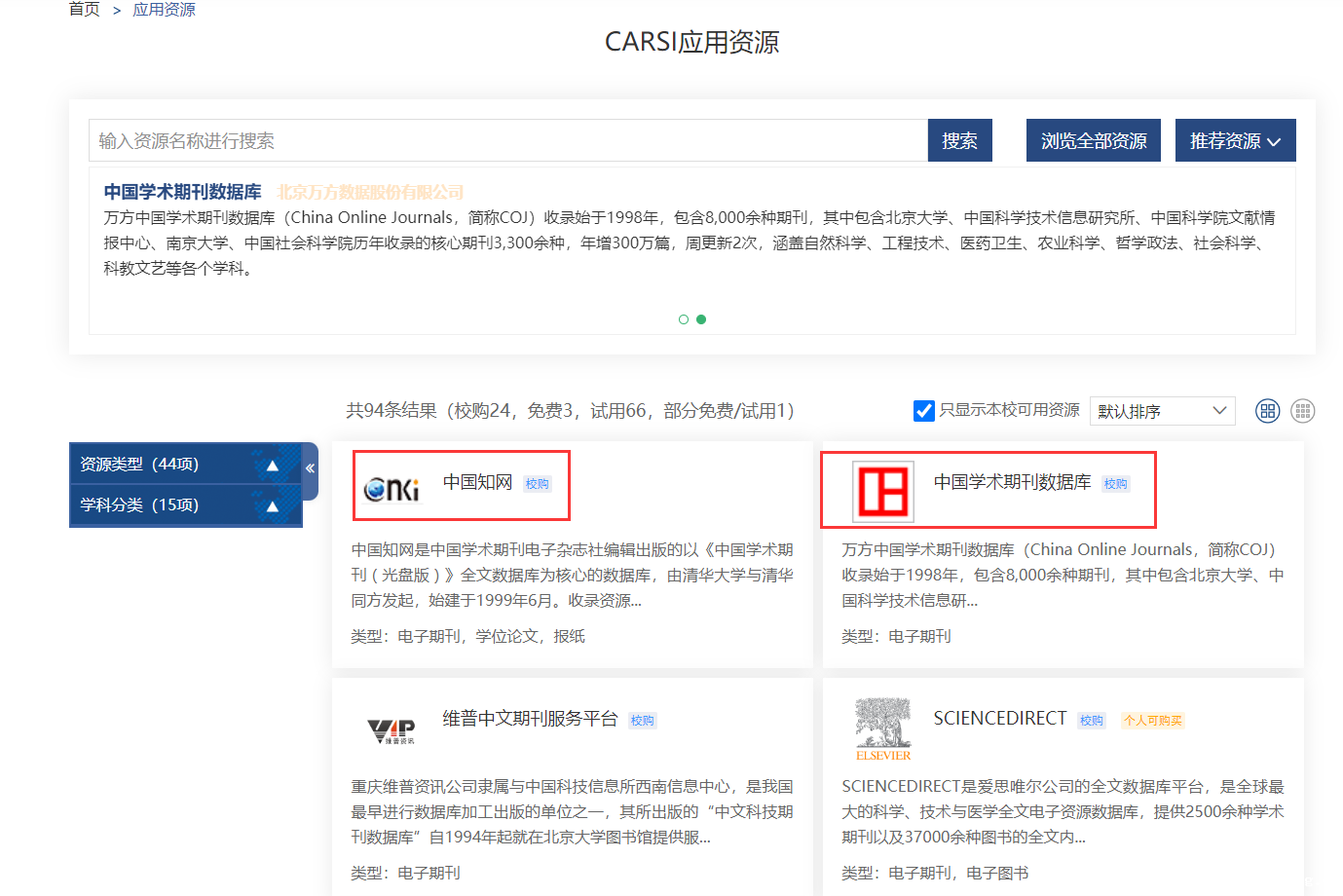The image size is (1343, 896).
Task: Select the first carousel dot indicator
Action: tap(684, 319)
